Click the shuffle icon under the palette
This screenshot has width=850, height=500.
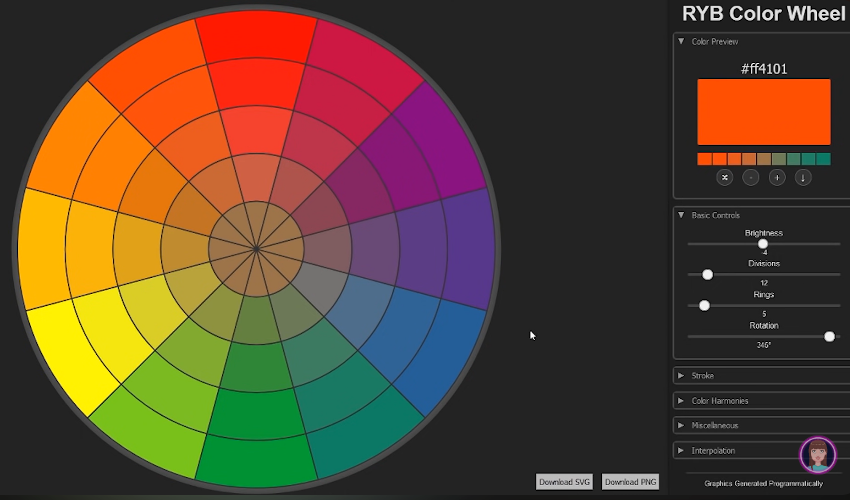tap(725, 177)
